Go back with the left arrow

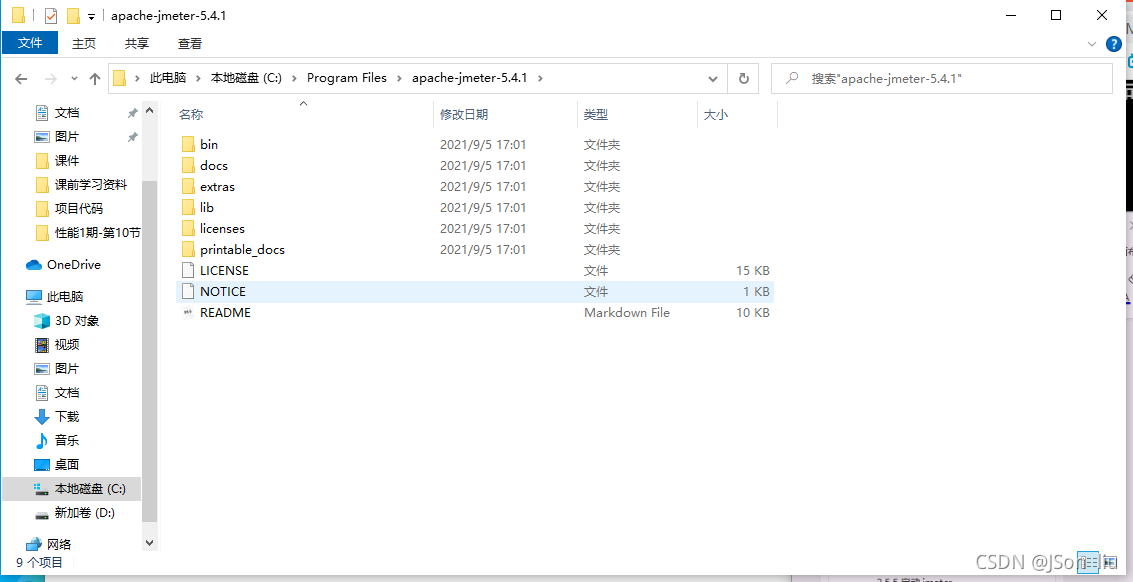coord(21,78)
